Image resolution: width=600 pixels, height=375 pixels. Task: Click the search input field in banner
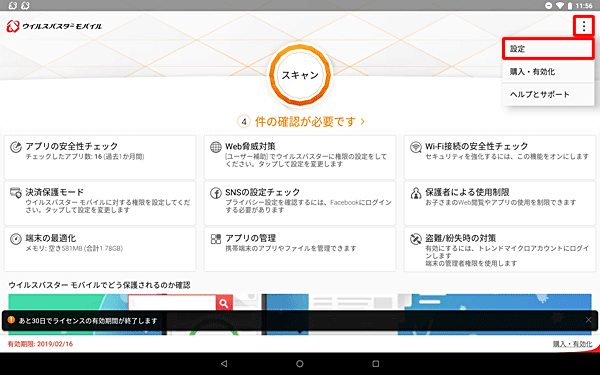coord(172,303)
